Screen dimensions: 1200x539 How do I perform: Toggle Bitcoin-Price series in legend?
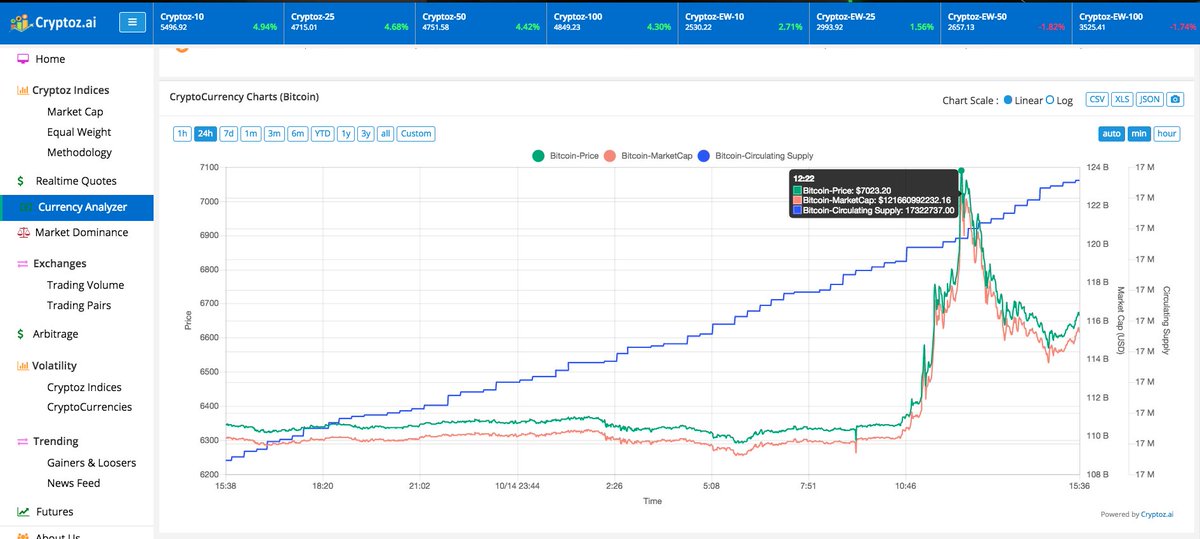click(x=566, y=156)
